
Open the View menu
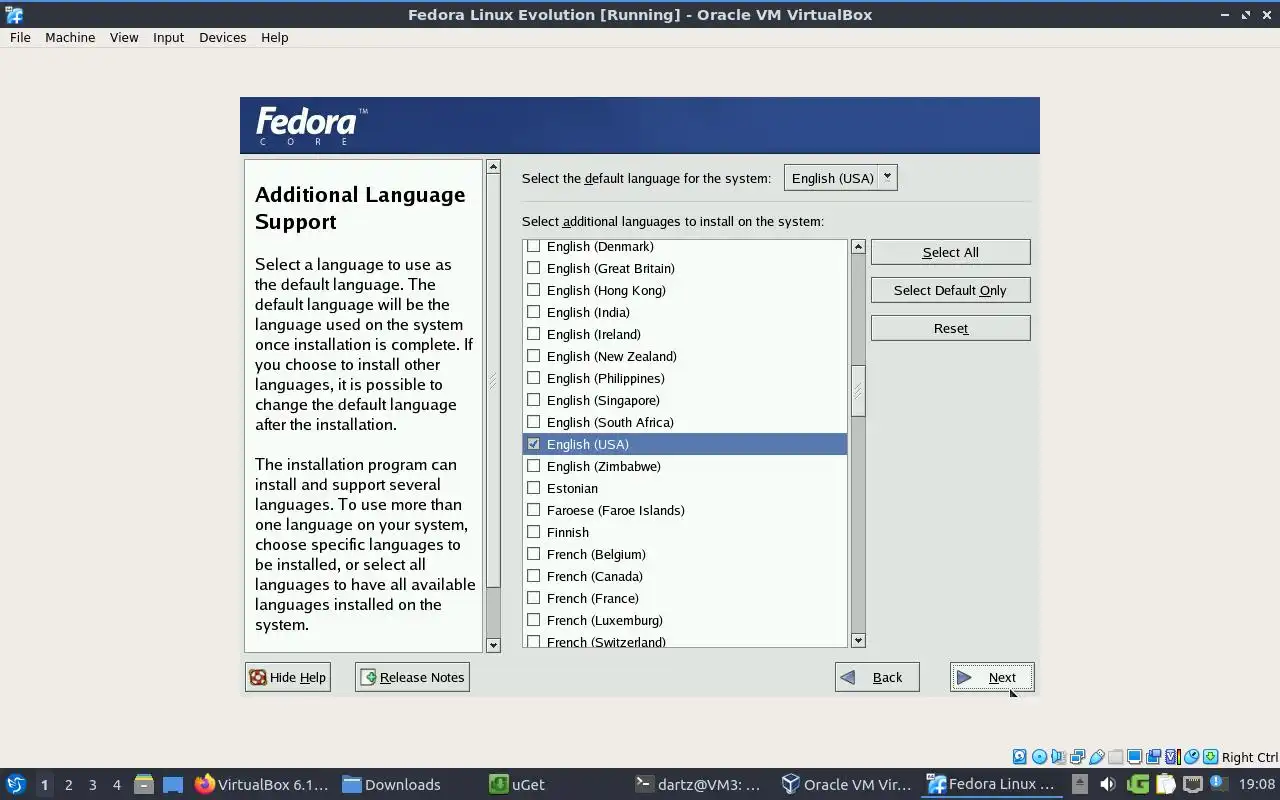(124, 37)
